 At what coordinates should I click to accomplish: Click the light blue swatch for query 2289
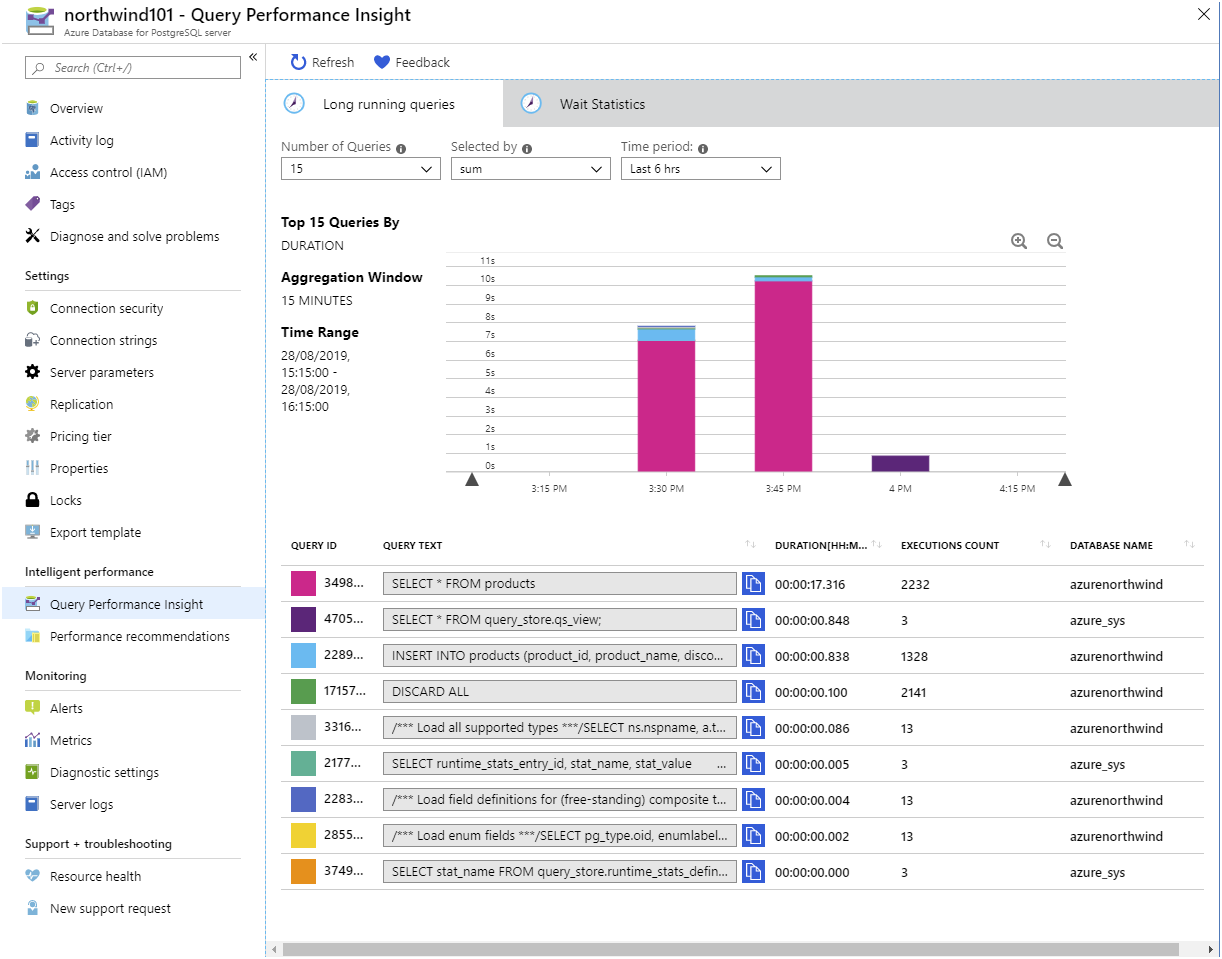coord(303,656)
